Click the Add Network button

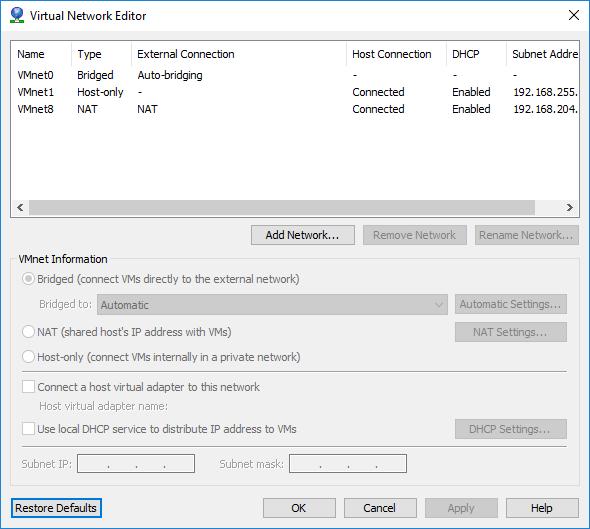(303, 235)
